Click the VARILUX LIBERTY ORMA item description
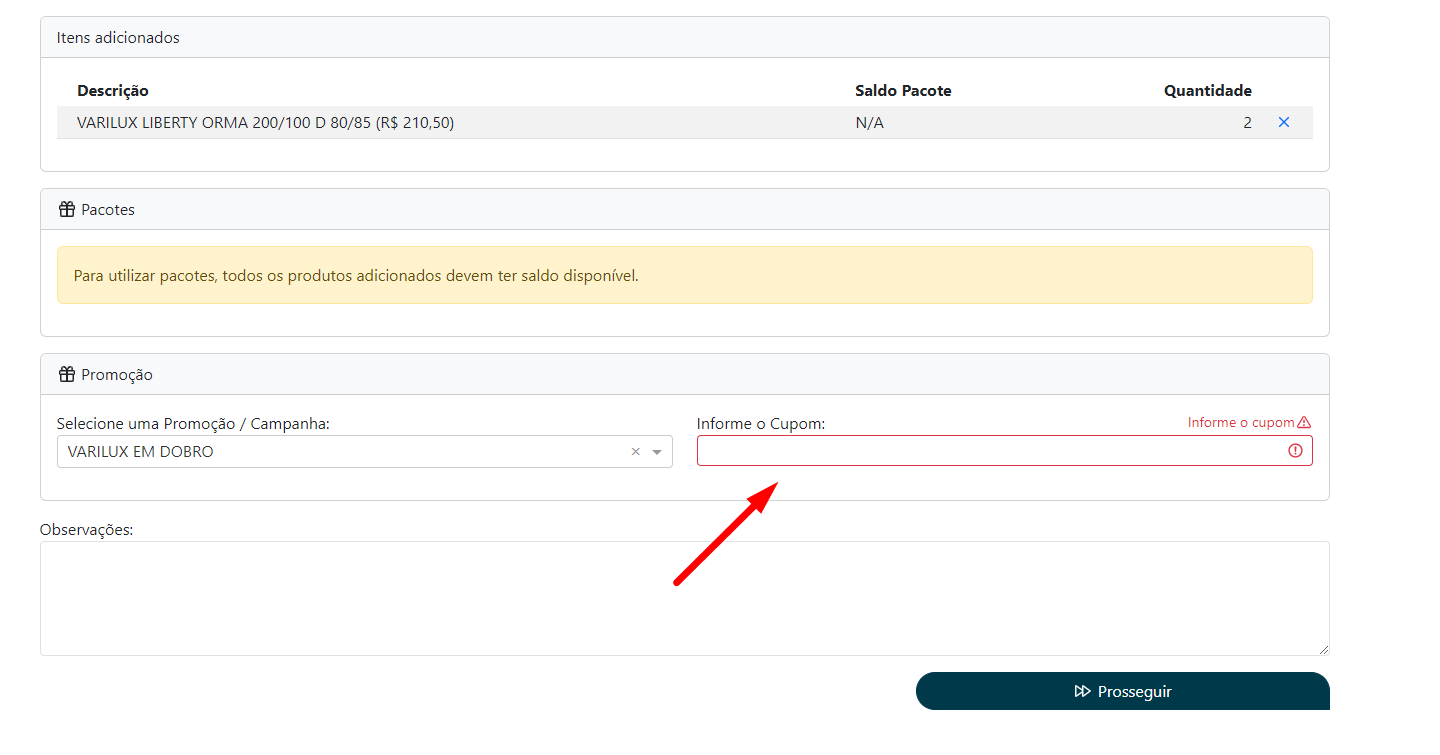This screenshot has height=755, width=1440. [265, 123]
